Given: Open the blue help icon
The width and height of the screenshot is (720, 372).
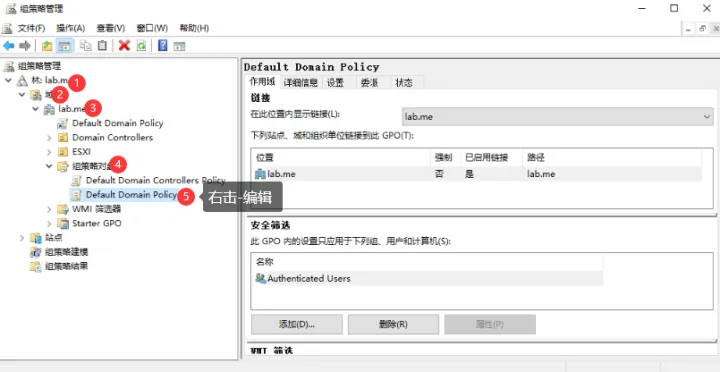Looking at the screenshot, I should (x=163, y=45).
